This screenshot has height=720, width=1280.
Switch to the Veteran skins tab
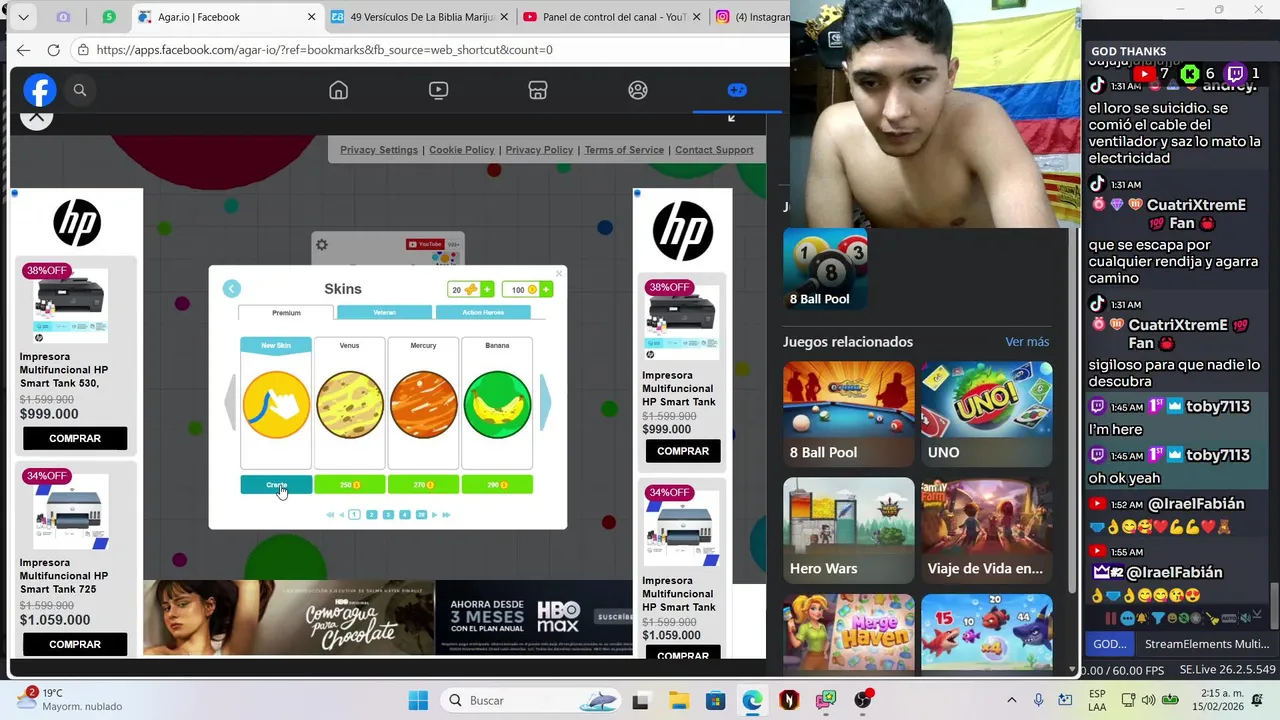pos(384,313)
